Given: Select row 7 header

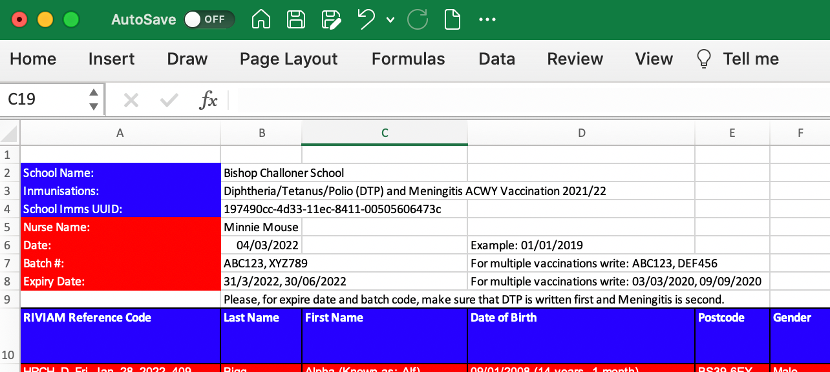Looking at the screenshot, I should pyautogui.click(x=10, y=263).
